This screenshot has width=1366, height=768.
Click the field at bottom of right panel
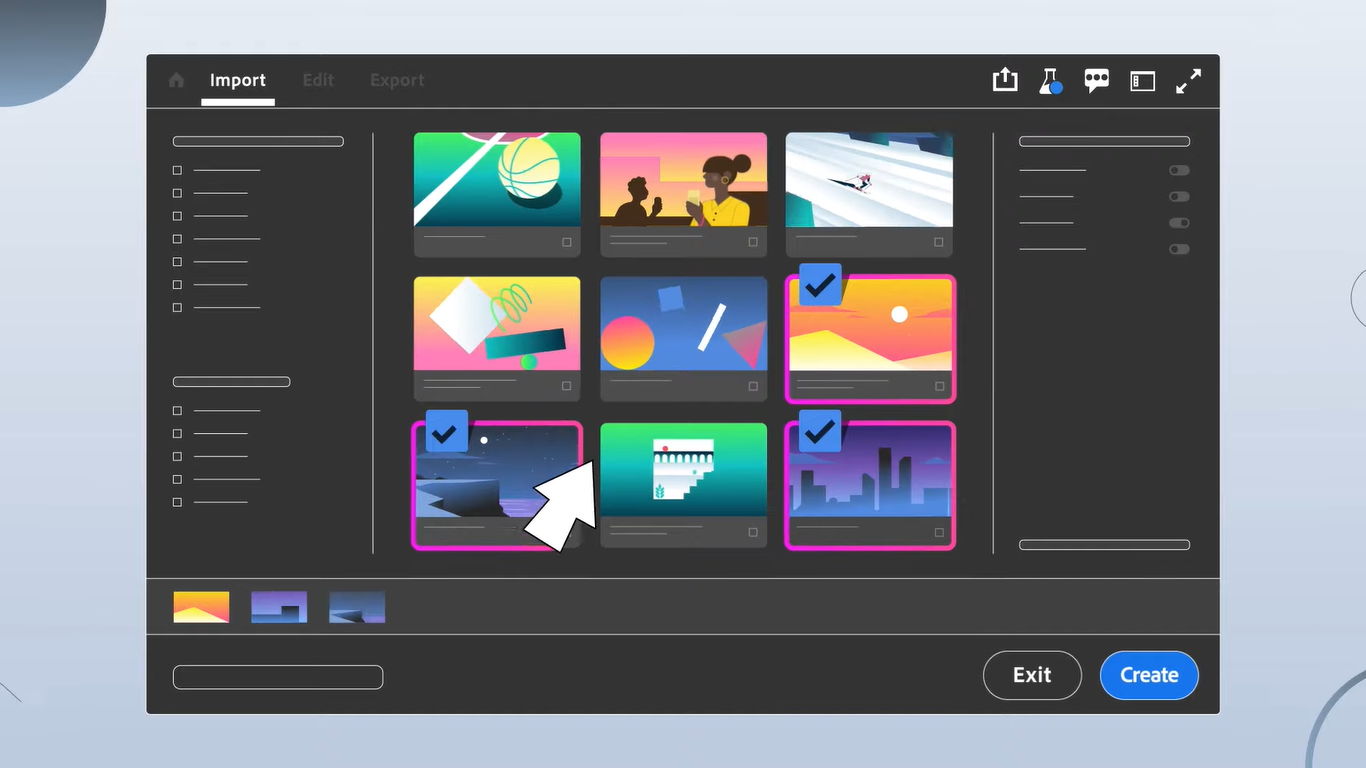1104,545
